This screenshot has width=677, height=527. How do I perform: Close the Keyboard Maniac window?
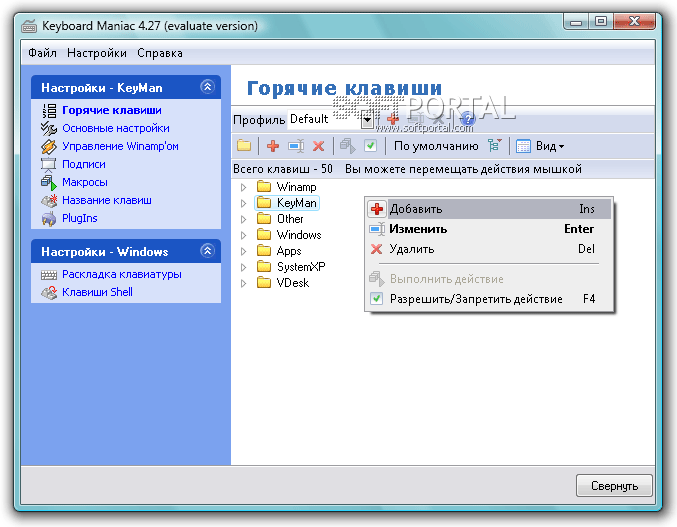tap(634, 22)
